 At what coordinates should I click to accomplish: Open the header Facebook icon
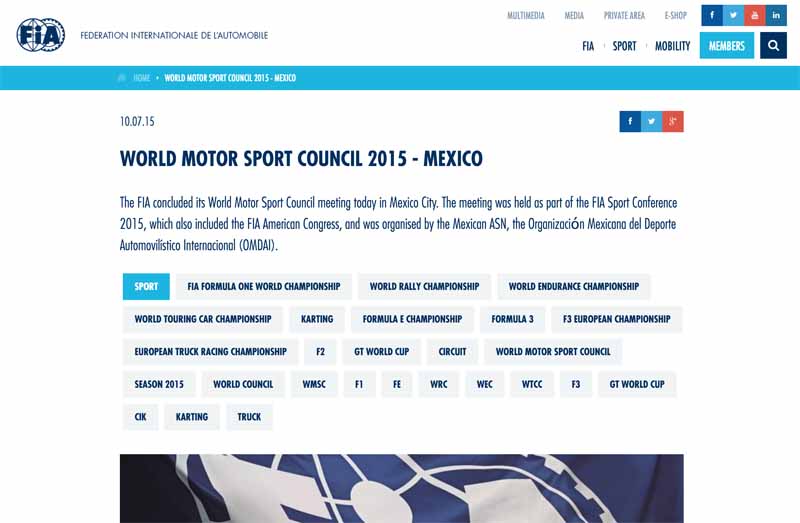click(x=712, y=15)
